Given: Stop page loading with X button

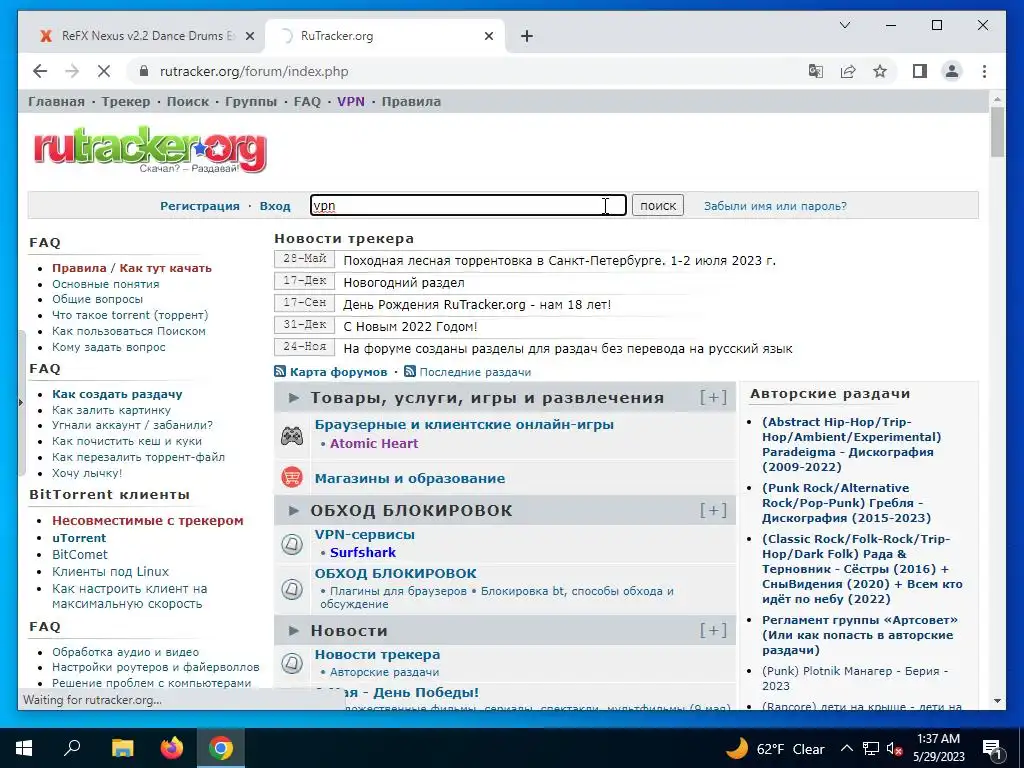Looking at the screenshot, I should tap(104, 71).
